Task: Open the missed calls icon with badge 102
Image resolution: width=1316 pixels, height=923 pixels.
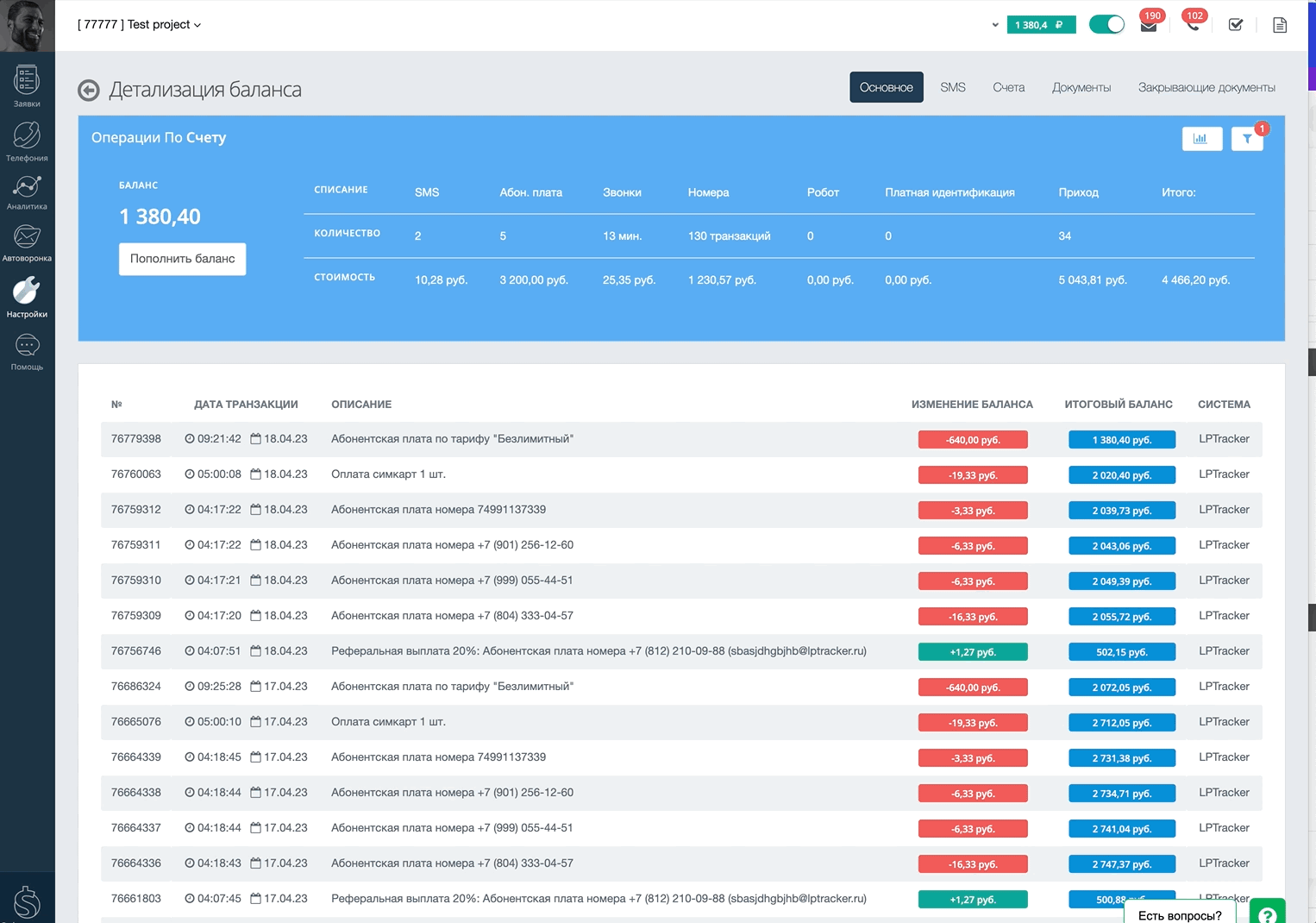Action: (x=1193, y=24)
